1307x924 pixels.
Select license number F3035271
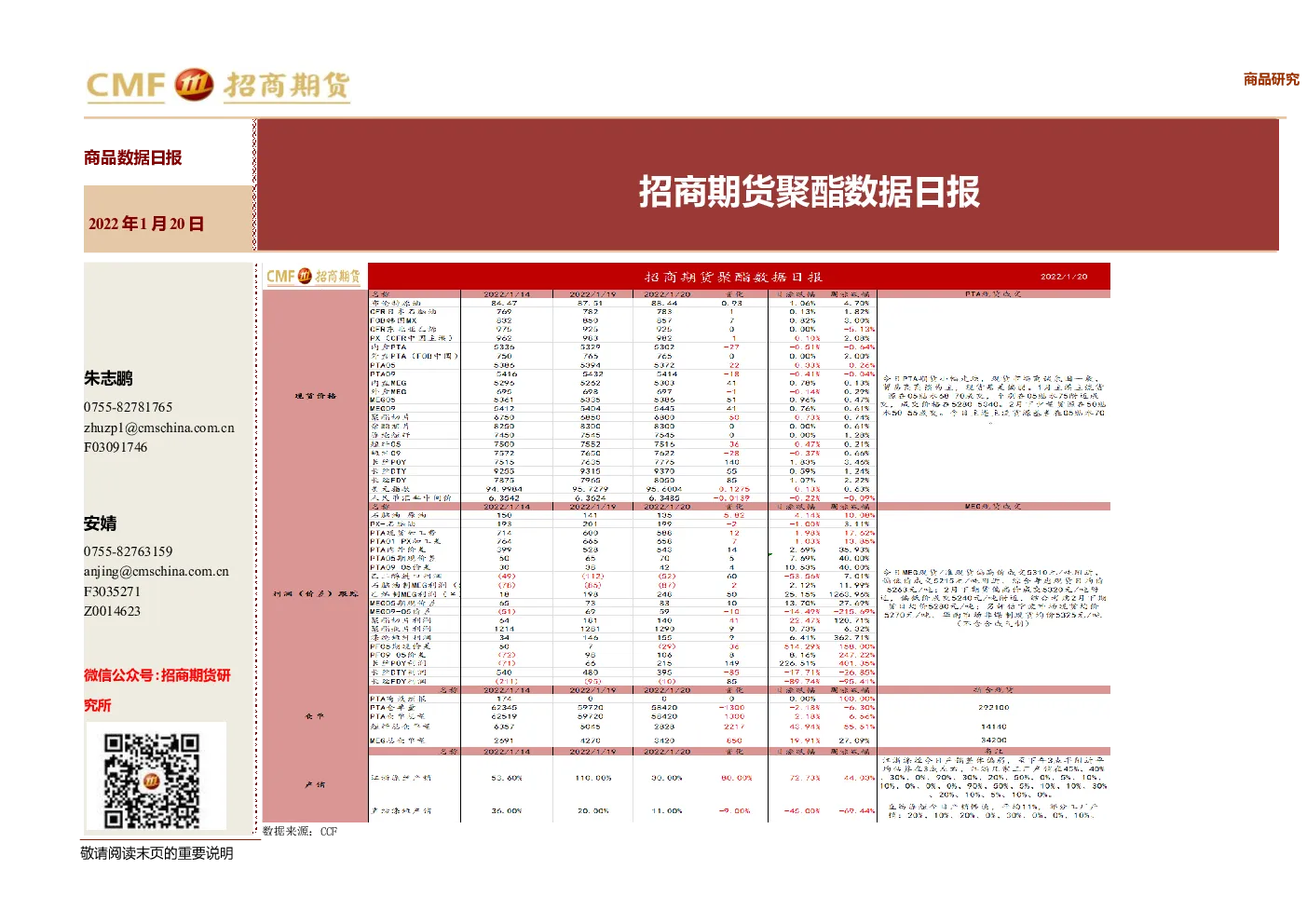click(112, 591)
